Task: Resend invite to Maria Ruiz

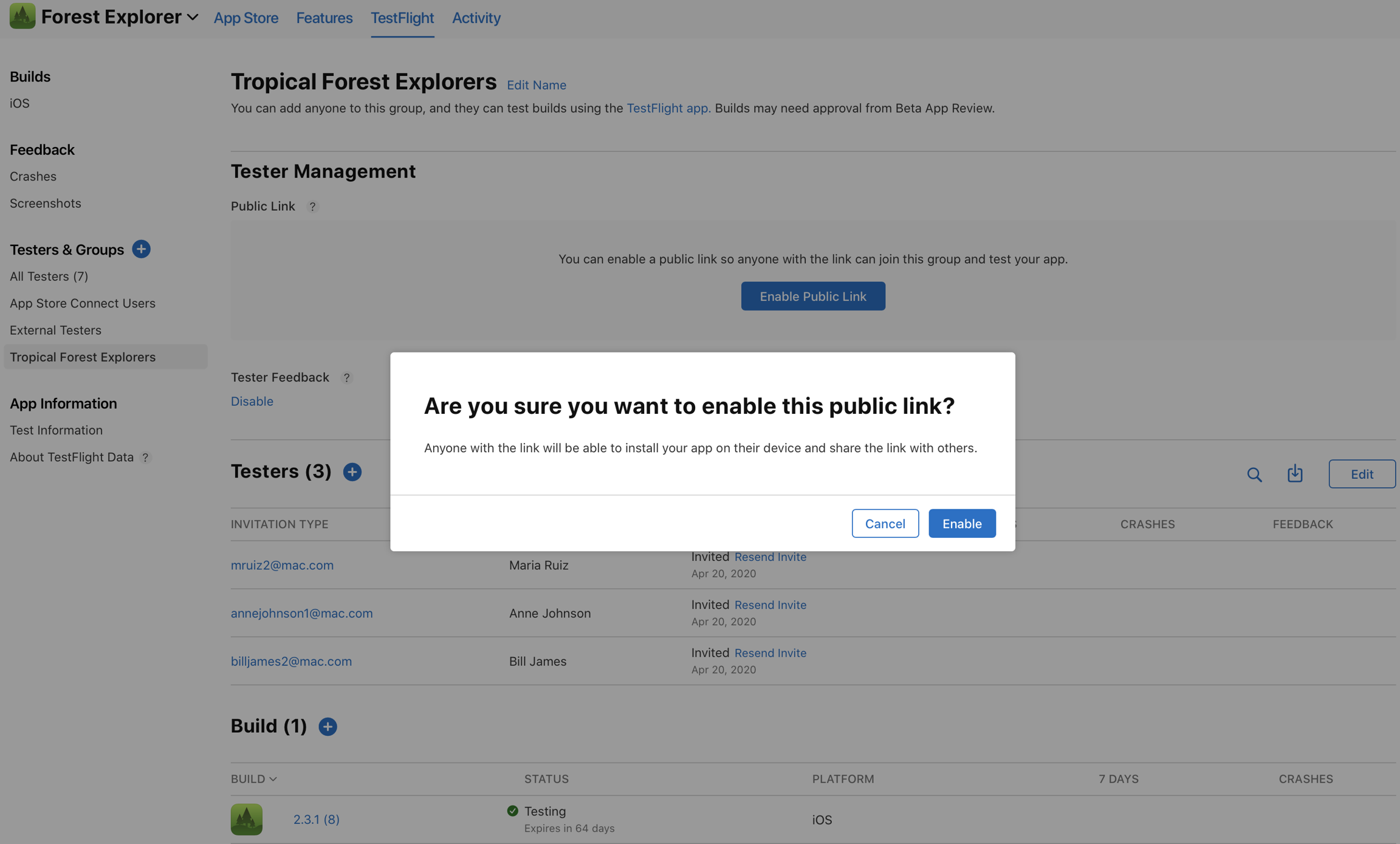Action: (770, 557)
